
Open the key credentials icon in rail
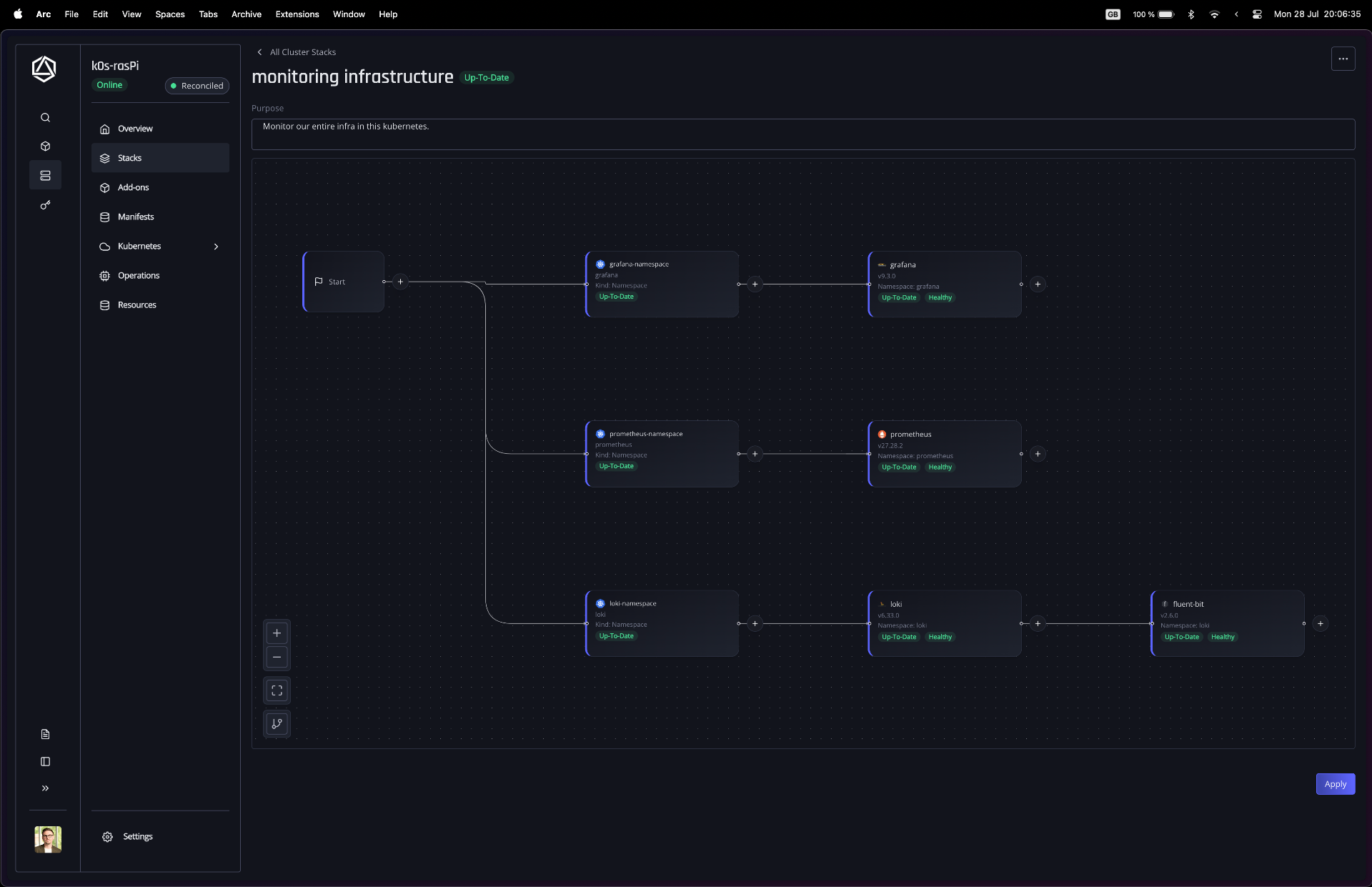45,205
